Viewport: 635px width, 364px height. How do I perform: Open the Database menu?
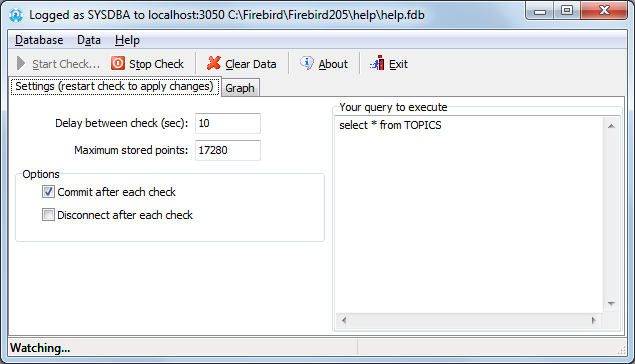(39, 40)
